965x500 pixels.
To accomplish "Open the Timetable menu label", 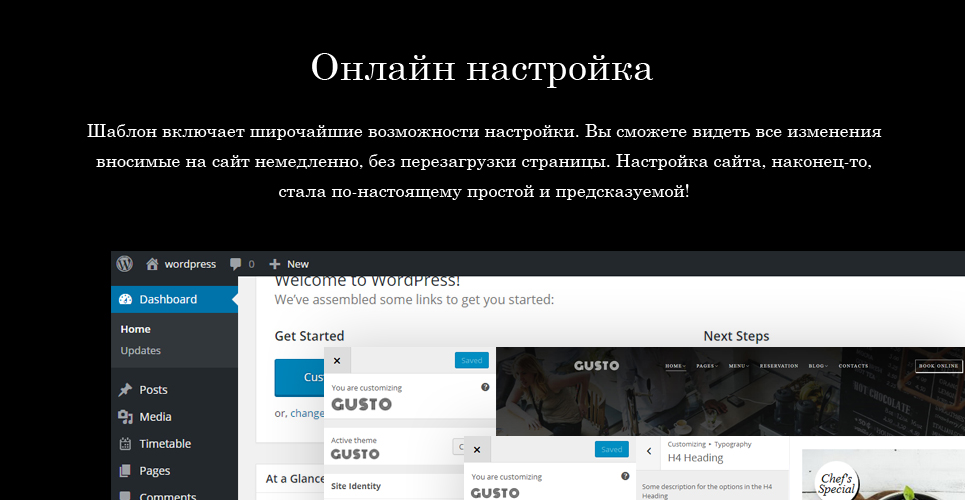I will click(x=165, y=444).
